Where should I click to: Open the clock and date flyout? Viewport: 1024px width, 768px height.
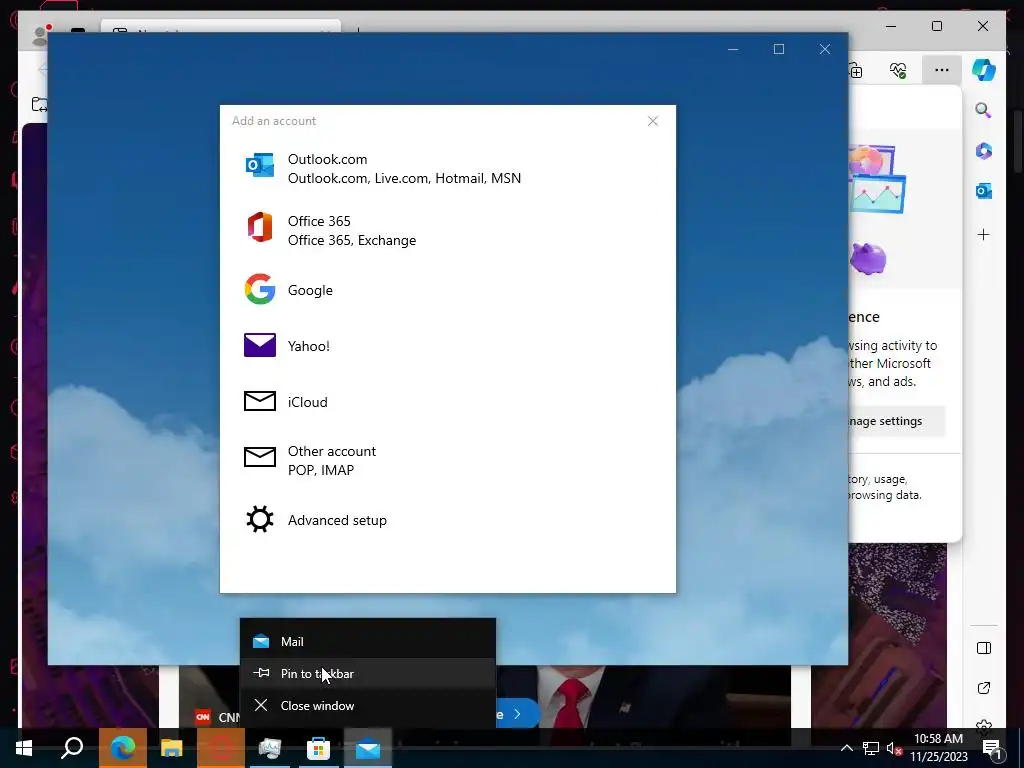[938, 748]
